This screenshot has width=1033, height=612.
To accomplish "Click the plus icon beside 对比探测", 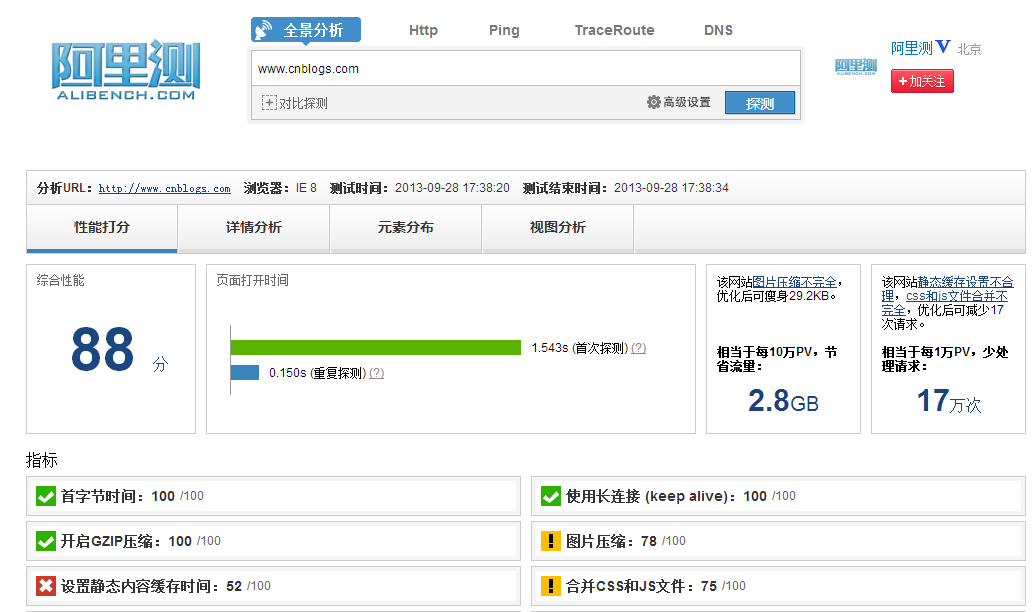I will (x=269, y=103).
